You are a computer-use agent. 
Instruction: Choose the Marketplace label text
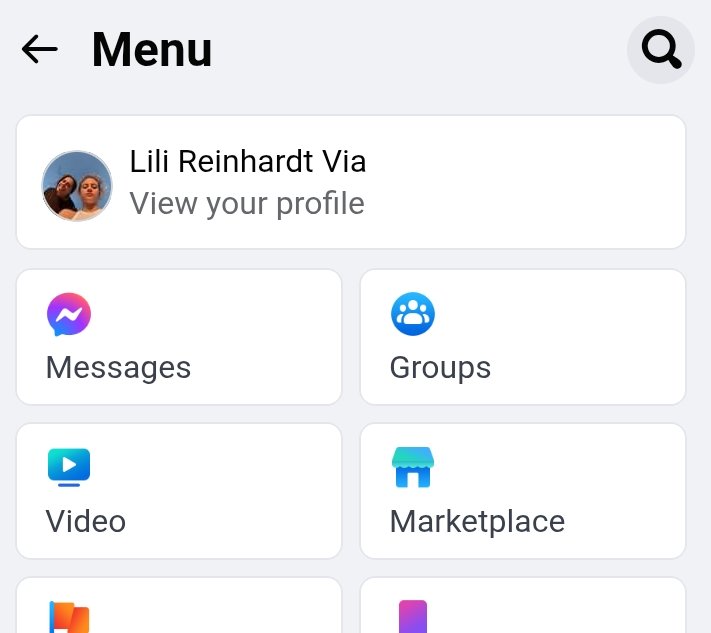click(x=477, y=521)
